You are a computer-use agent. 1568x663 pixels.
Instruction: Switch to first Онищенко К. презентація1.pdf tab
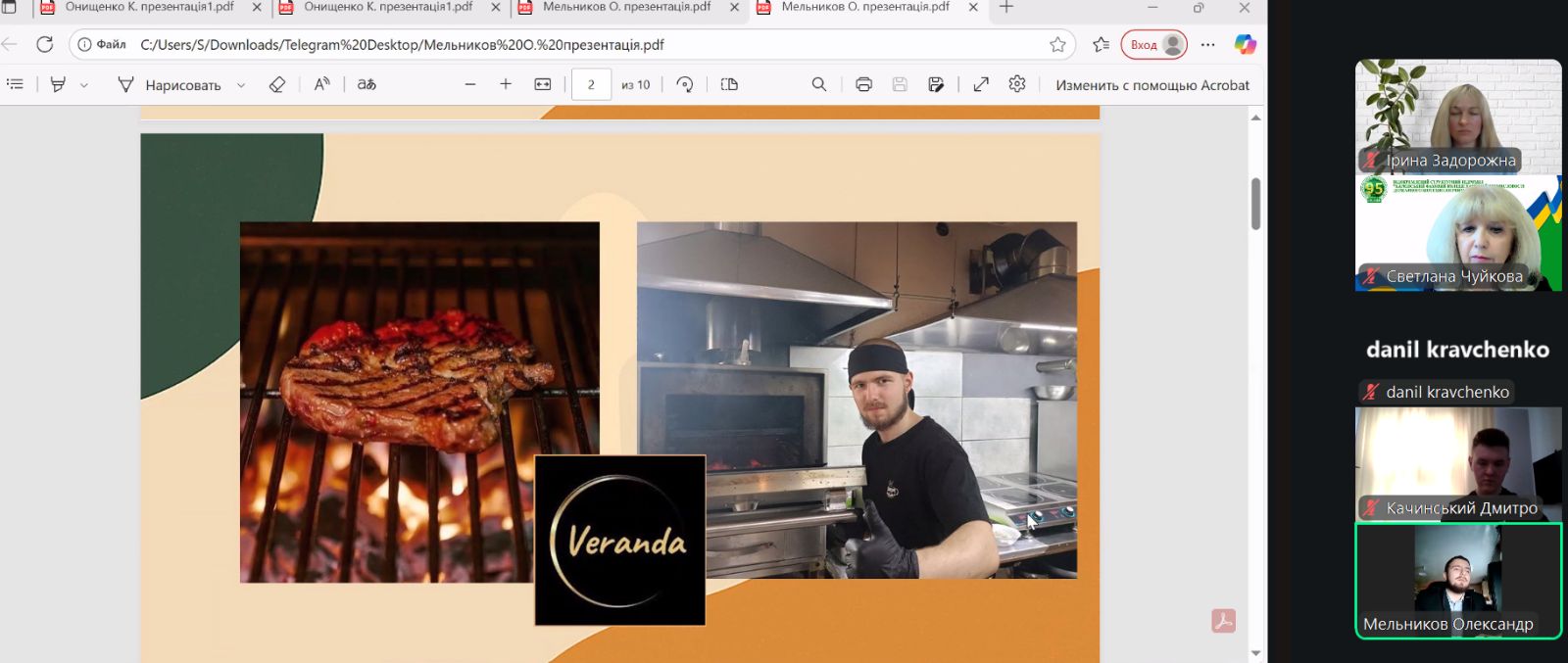tap(147, 8)
